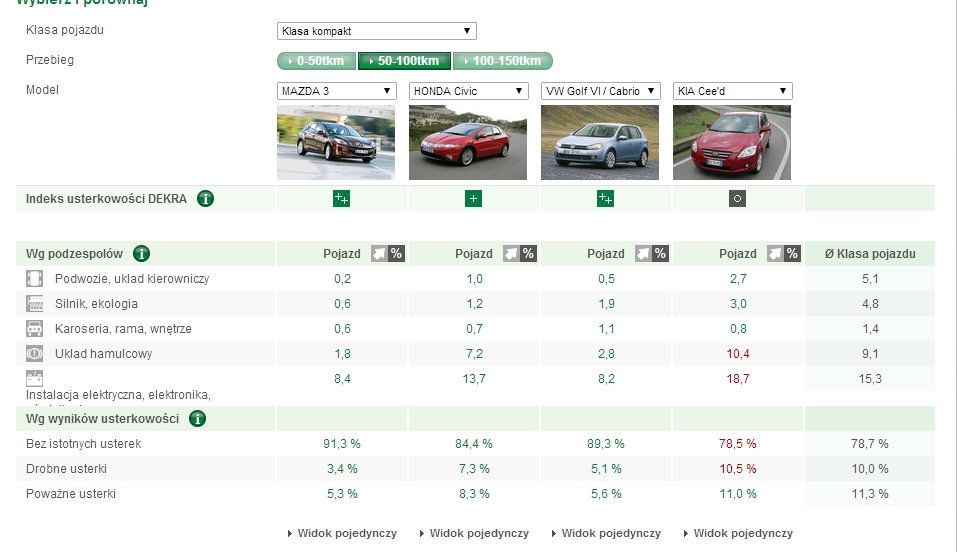Toggle arrow chart view in Honda Civic column
957x552 pixels.
(511, 254)
